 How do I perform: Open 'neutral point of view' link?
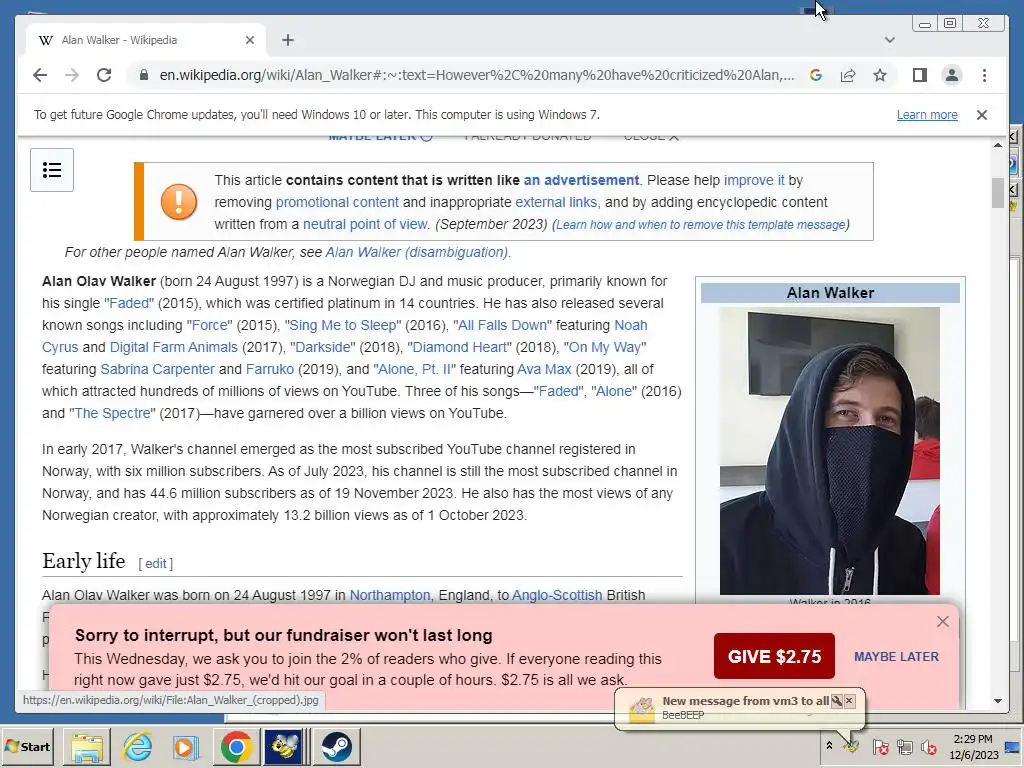coord(365,224)
